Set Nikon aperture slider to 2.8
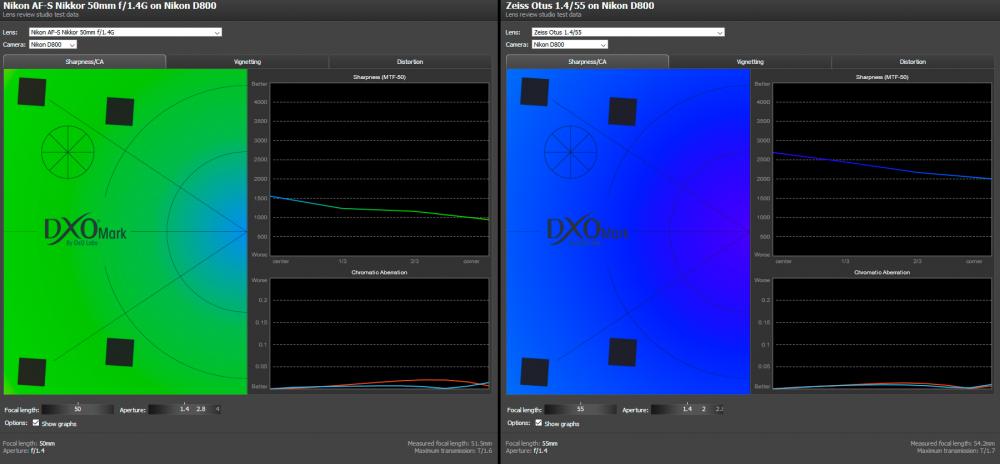 click(x=201, y=409)
